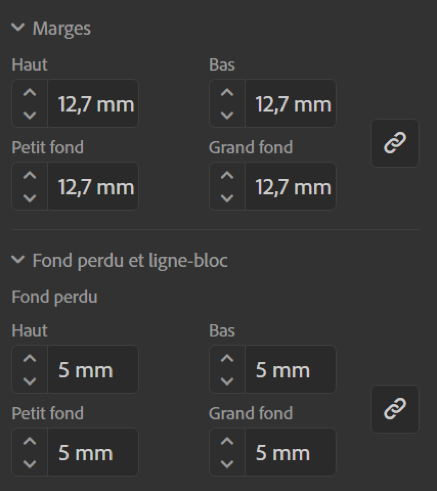Toggle the Fond perdu link chain icon
The width and height of the screenshot is (437, 491).
395,409
